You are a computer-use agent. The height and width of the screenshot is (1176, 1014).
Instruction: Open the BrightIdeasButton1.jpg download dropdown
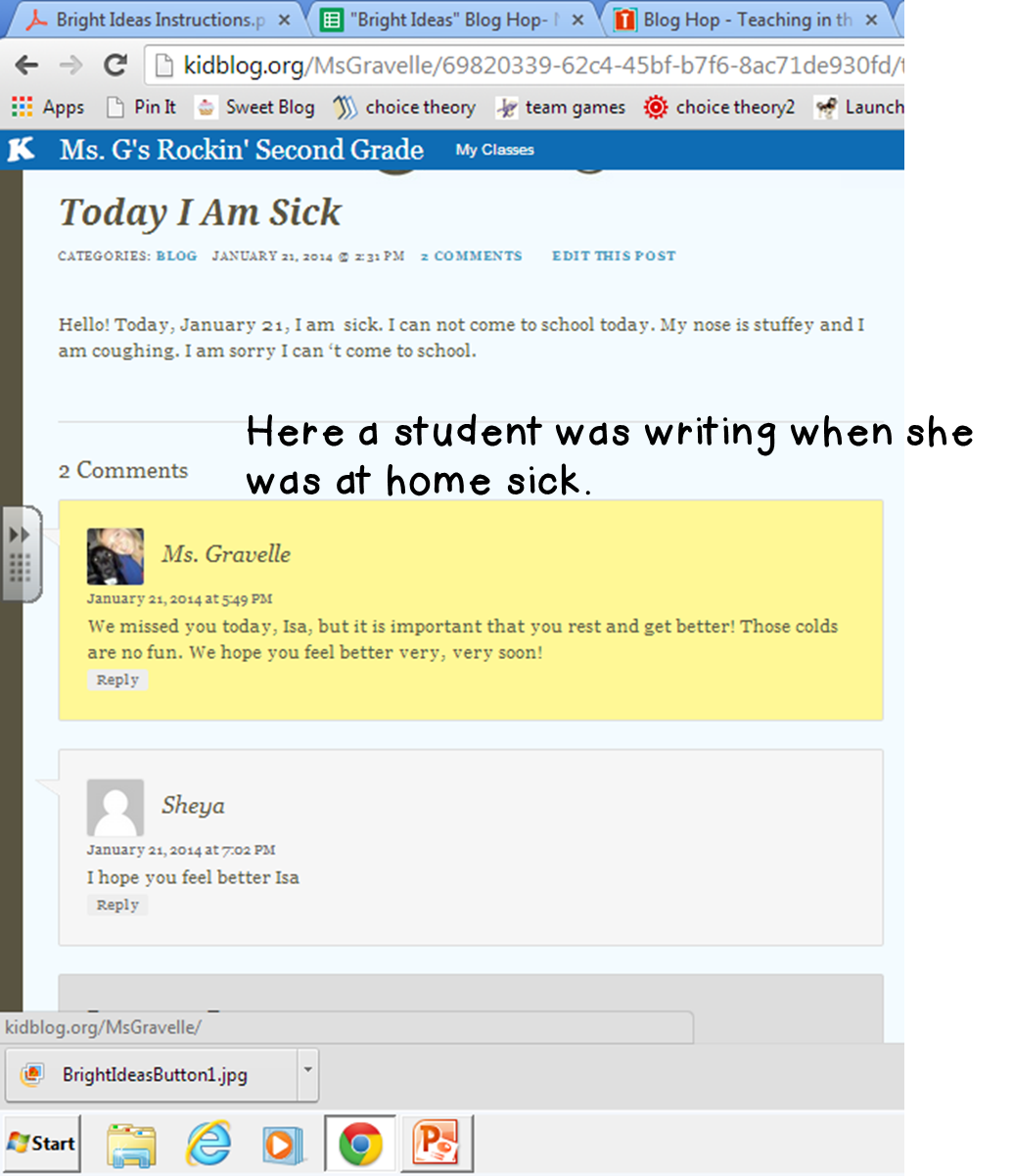click(x=306, y=1074)
